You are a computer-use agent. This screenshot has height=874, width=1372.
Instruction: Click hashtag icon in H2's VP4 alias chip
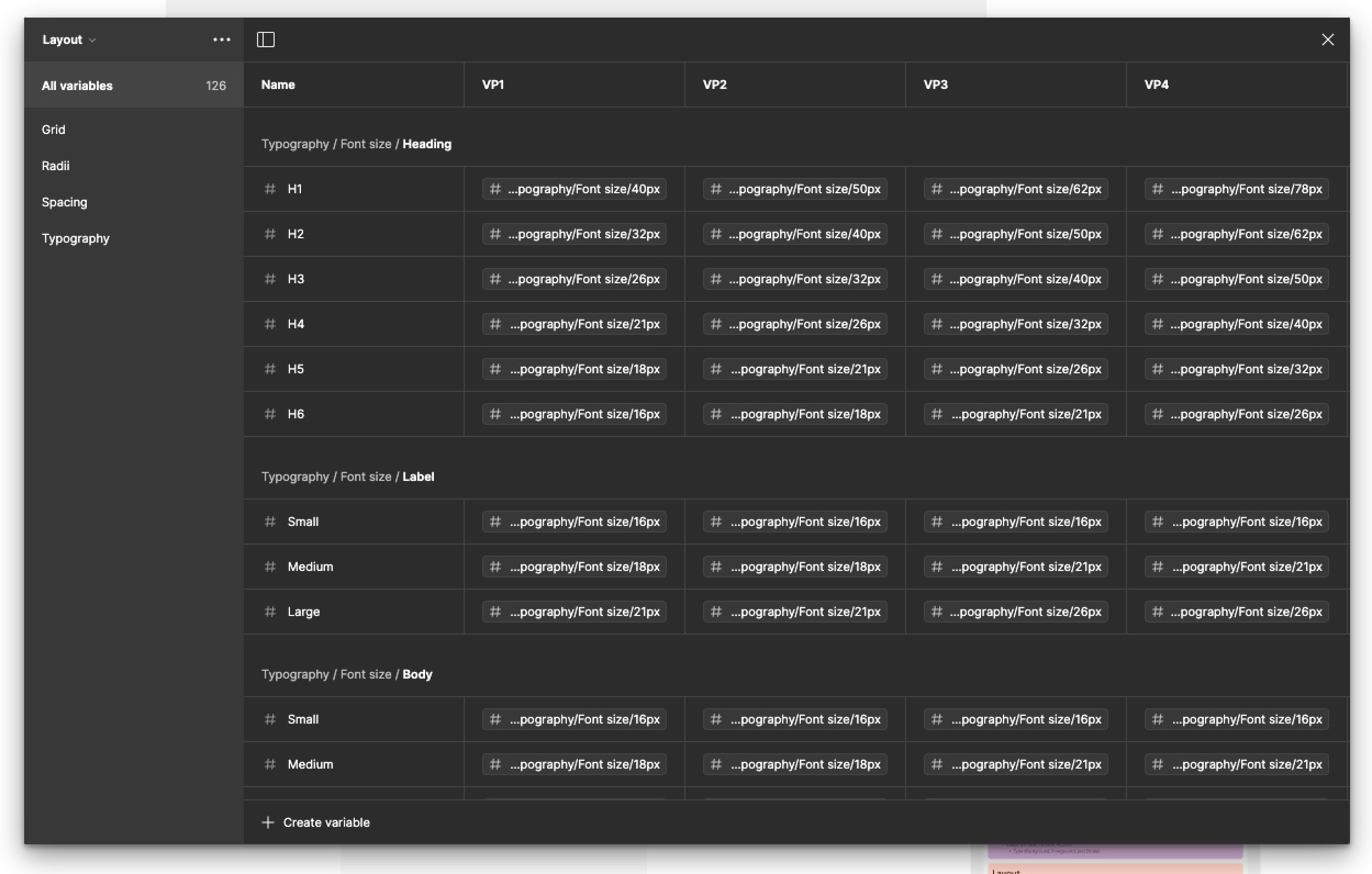(1157, 233)
